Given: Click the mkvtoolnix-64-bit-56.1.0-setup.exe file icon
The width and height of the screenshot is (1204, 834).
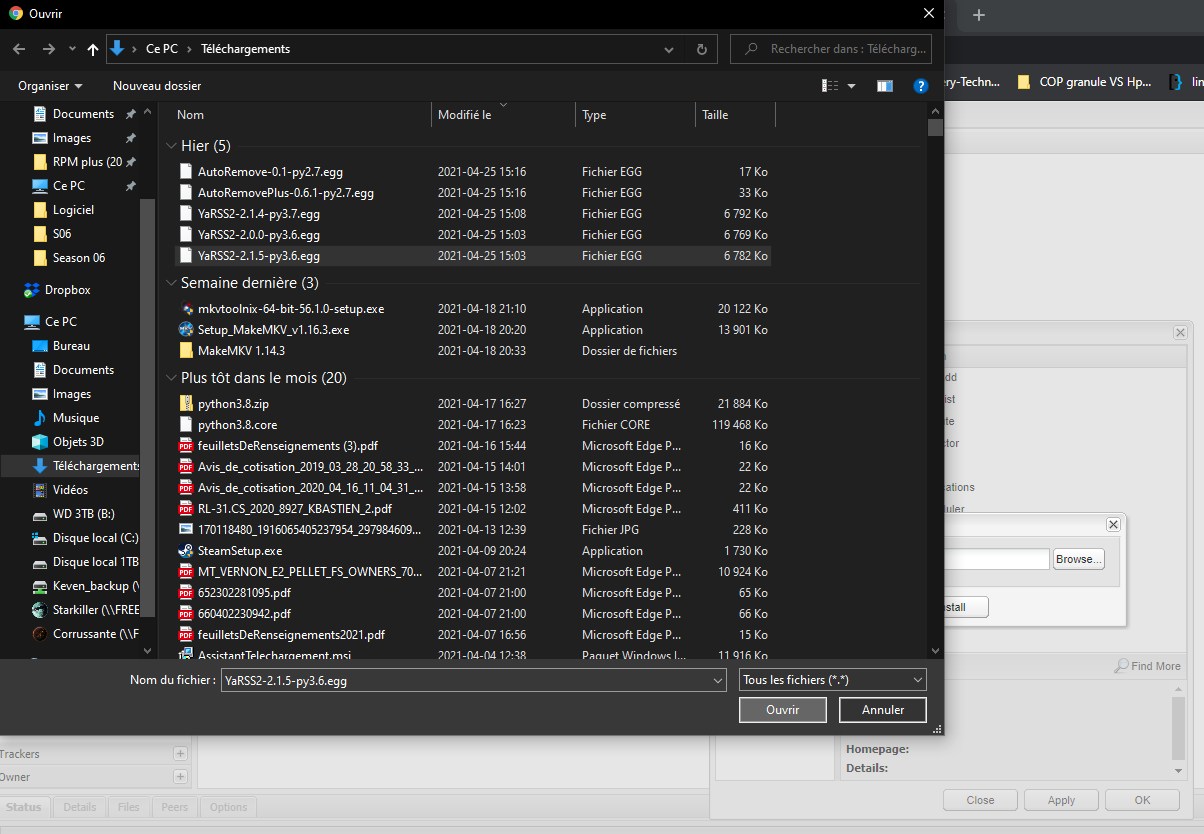Looking at the screenshot, I should pos(186,309).
